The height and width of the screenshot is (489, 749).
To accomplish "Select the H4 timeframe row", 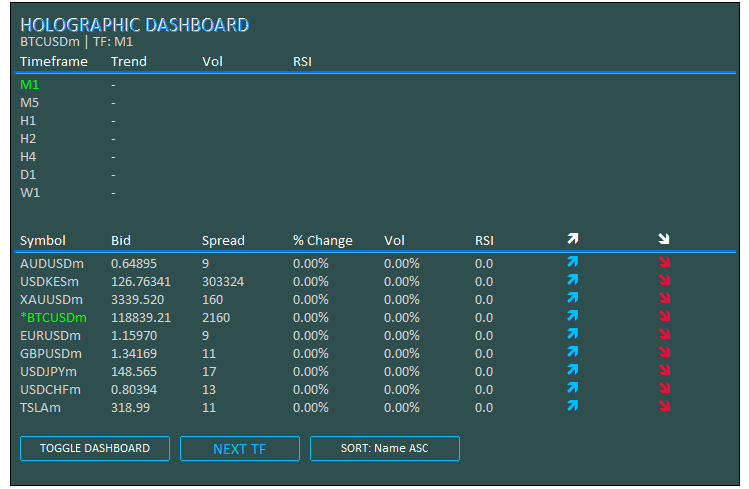I will pyautogui.click(x=28, y=157).
